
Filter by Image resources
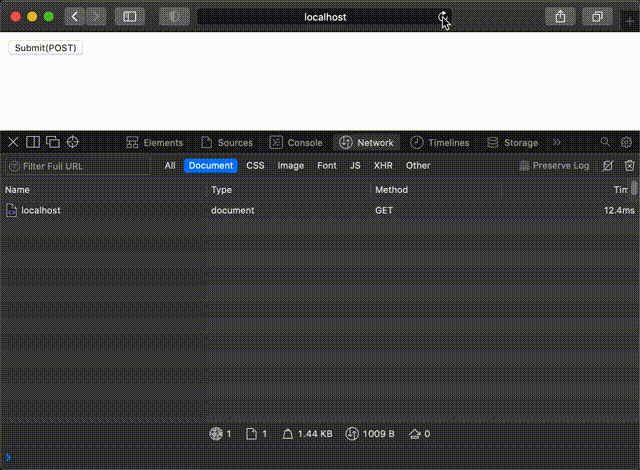291,166
